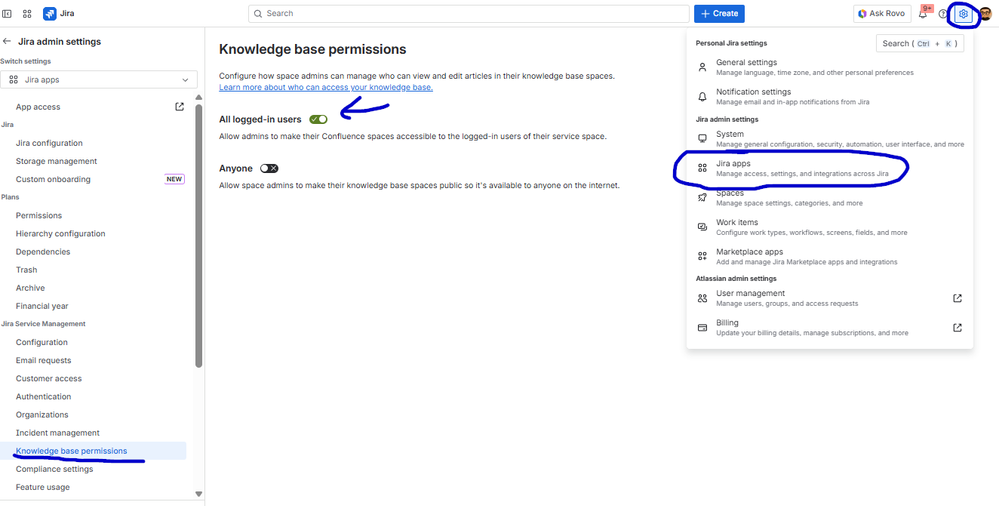Open the app switcher grid icon
The image size is (999, 506).
tap(27, 13)
